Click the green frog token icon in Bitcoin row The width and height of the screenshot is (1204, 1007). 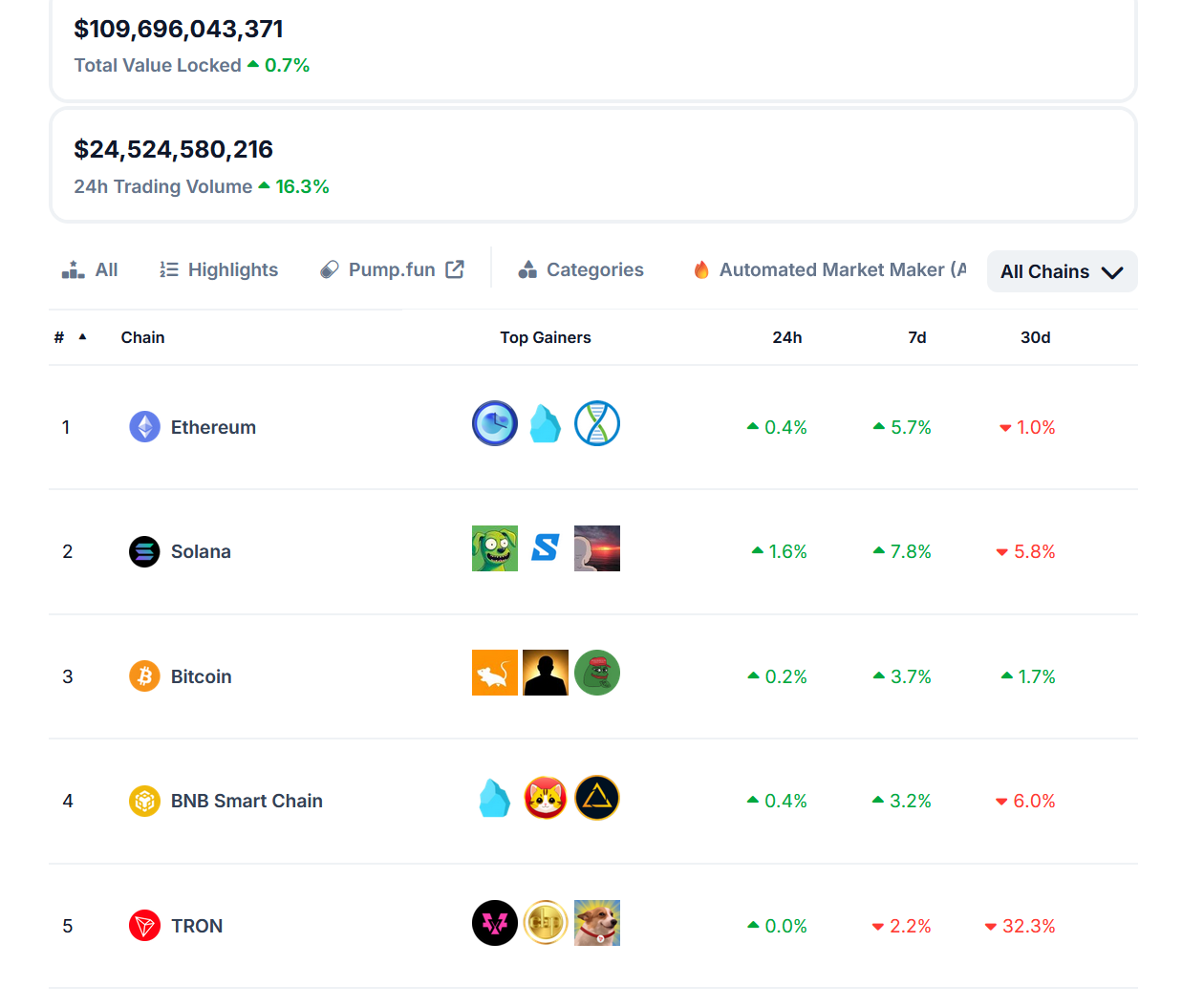597,673
